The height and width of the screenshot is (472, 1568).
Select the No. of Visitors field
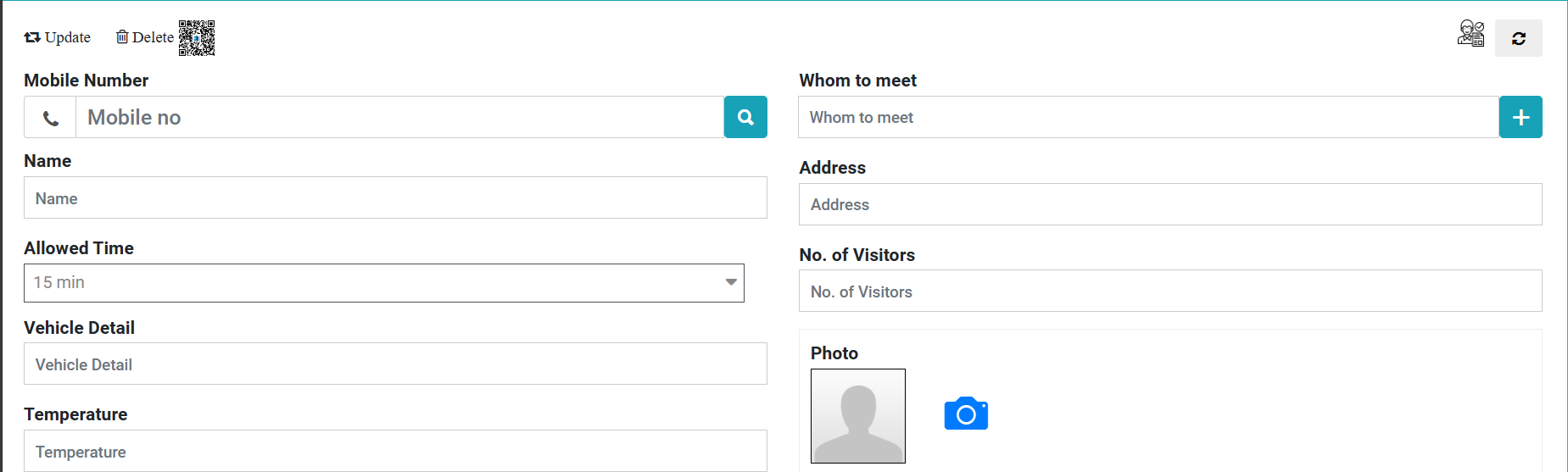(x=1169, y=292)
